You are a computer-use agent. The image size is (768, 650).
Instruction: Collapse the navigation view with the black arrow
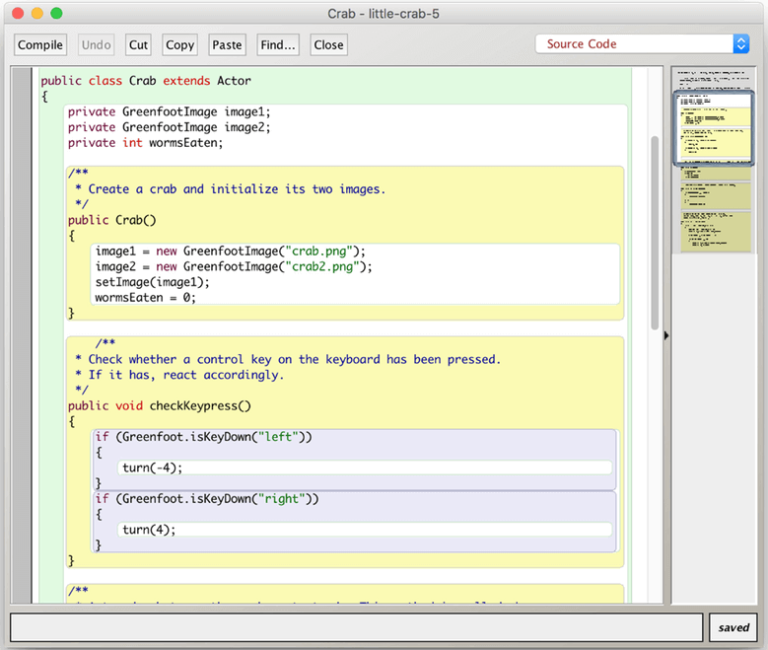tap(667, 336)
